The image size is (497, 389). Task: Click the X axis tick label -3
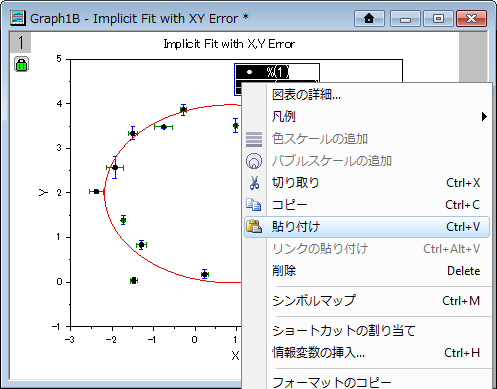click(69, 340)
